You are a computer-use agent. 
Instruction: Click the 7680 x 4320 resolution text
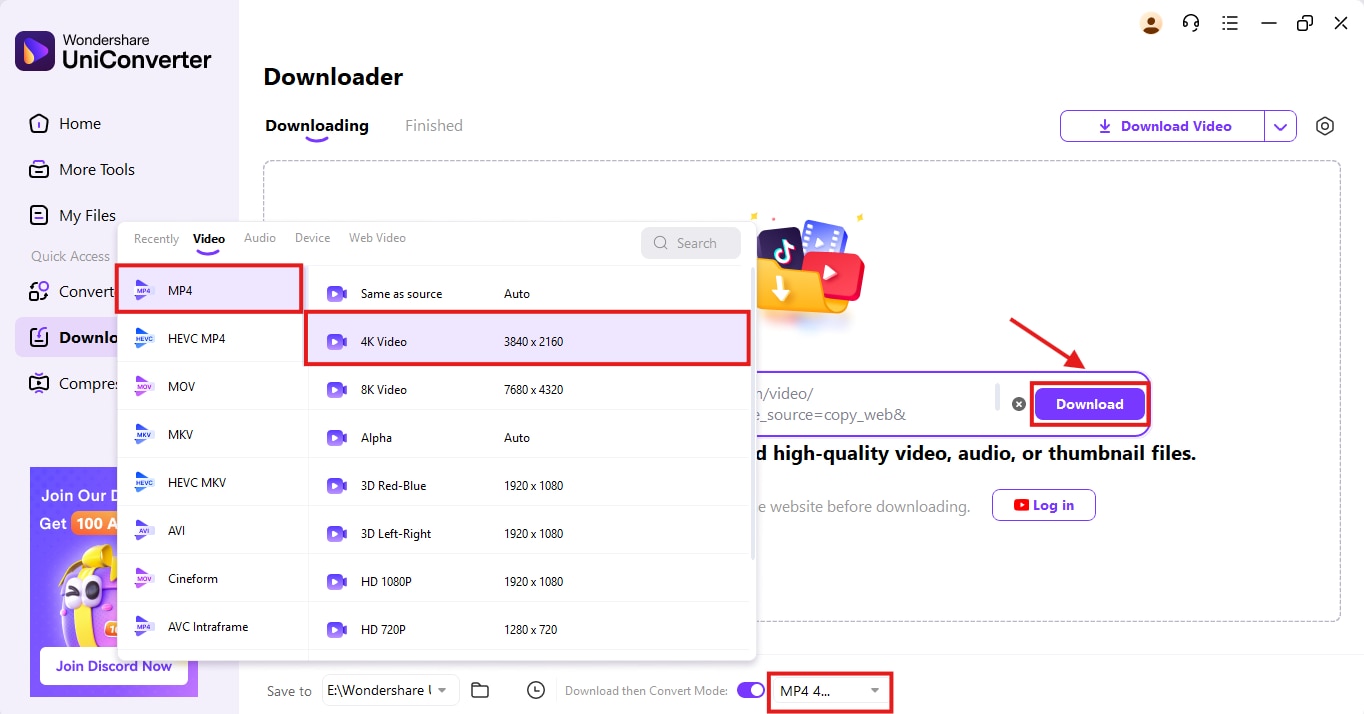[533, 390]
